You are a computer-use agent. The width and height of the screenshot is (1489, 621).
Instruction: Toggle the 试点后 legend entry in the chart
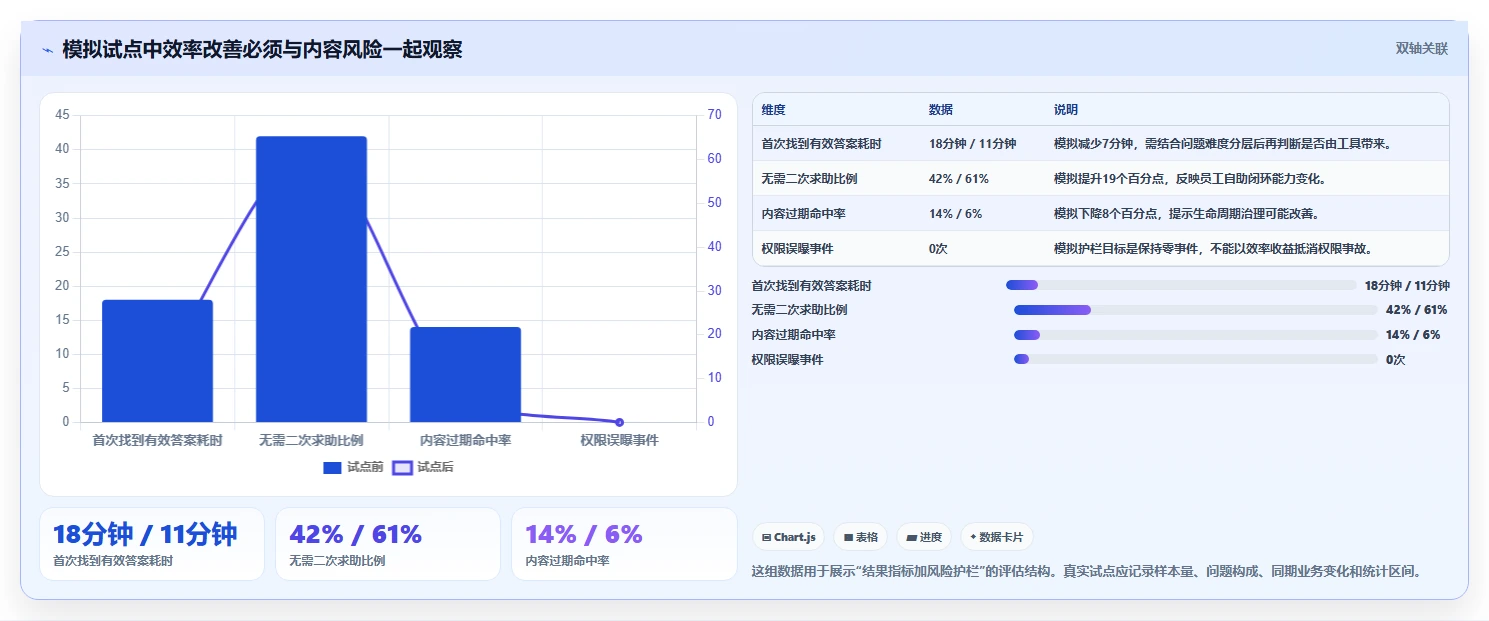pyautogui.click(x=422, y=467)
